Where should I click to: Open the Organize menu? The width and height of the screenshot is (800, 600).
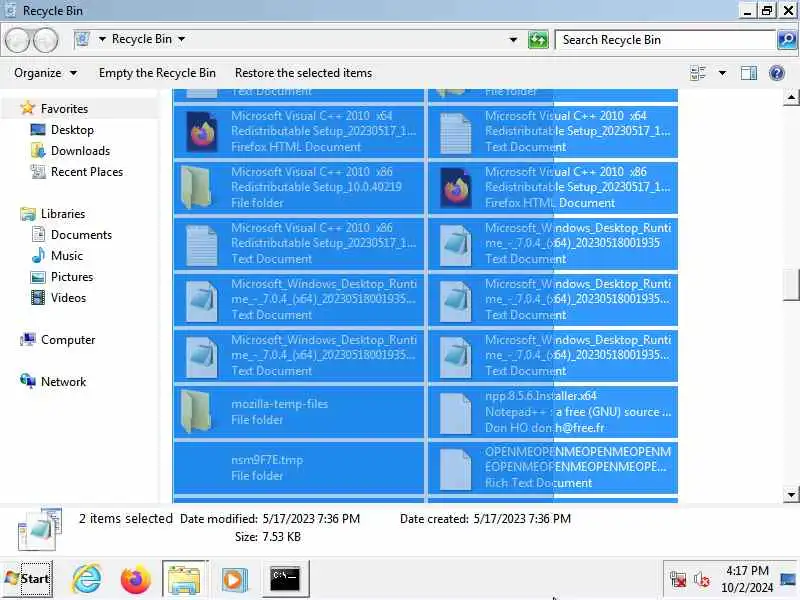point(45,73)
